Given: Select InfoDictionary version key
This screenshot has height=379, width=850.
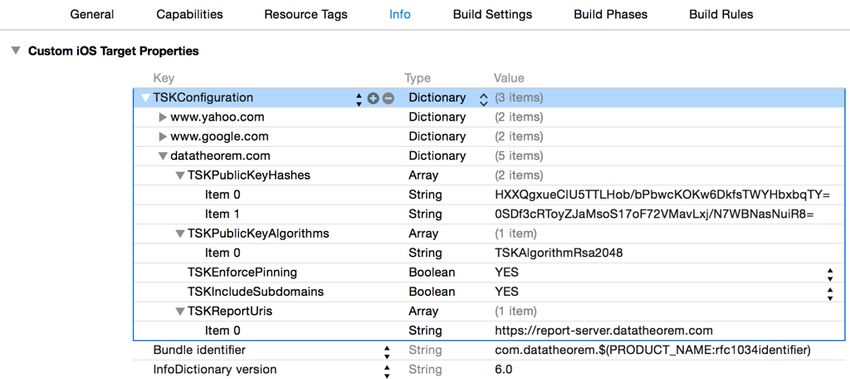Looking at the screenshot, I should pos(215,370).
